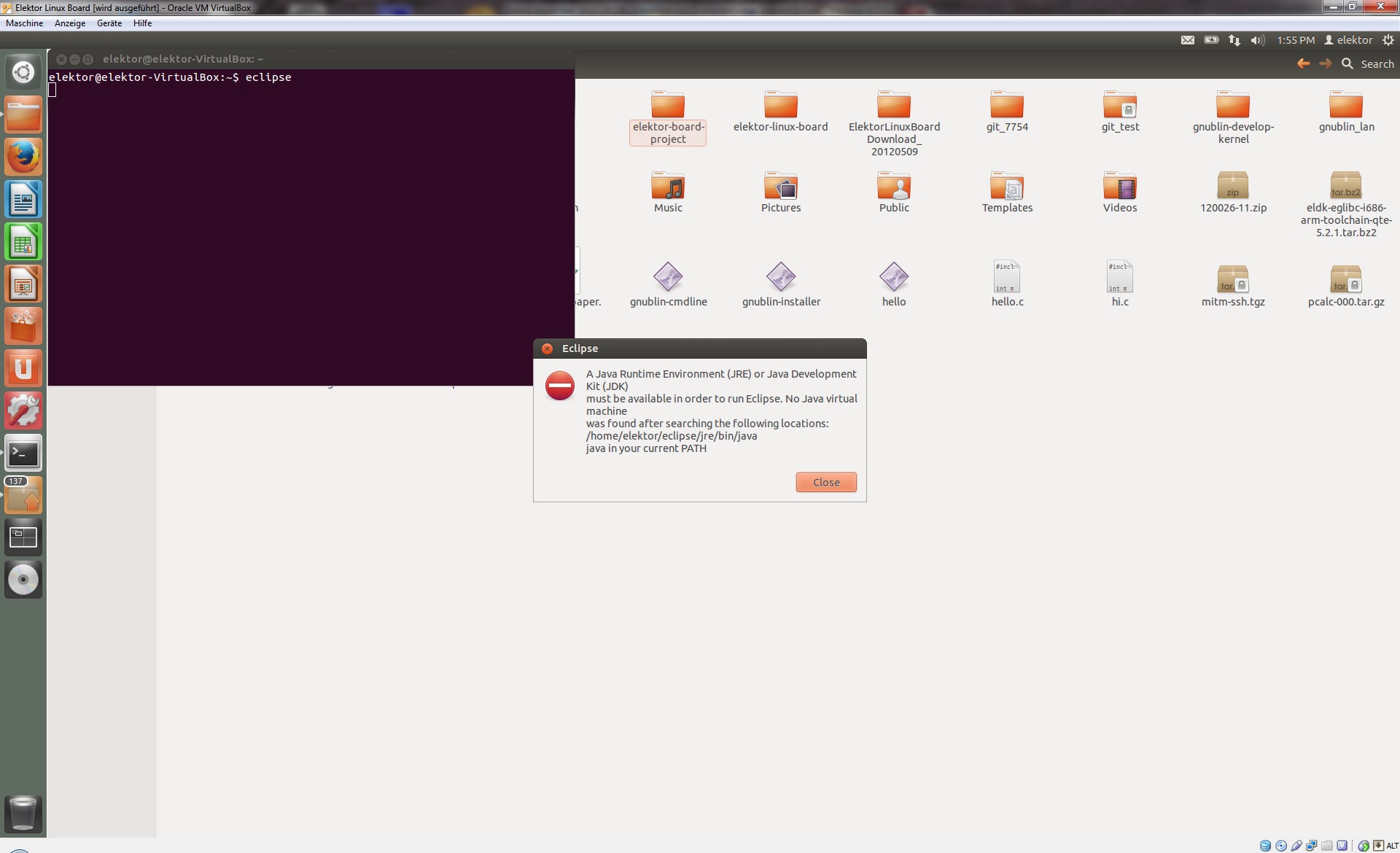Open Update Manager with 137 badge
Image resolution: width=1400 pixels, height=853 pixels.
pos(23,496)
